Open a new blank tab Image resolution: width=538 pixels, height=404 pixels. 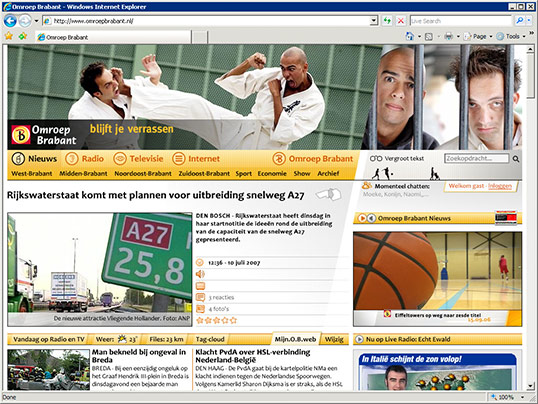click(x=199, y=37)
